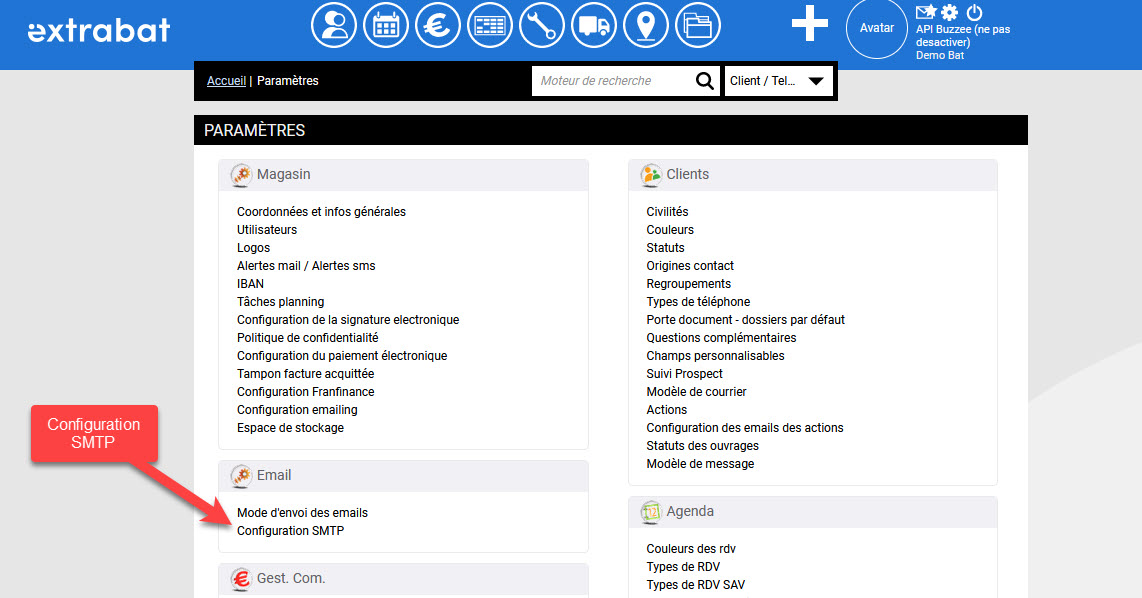Screen dimensions: 1142x598
Task: Select Utilisateurs under Magasin
Action: click(x=267, y=230)
